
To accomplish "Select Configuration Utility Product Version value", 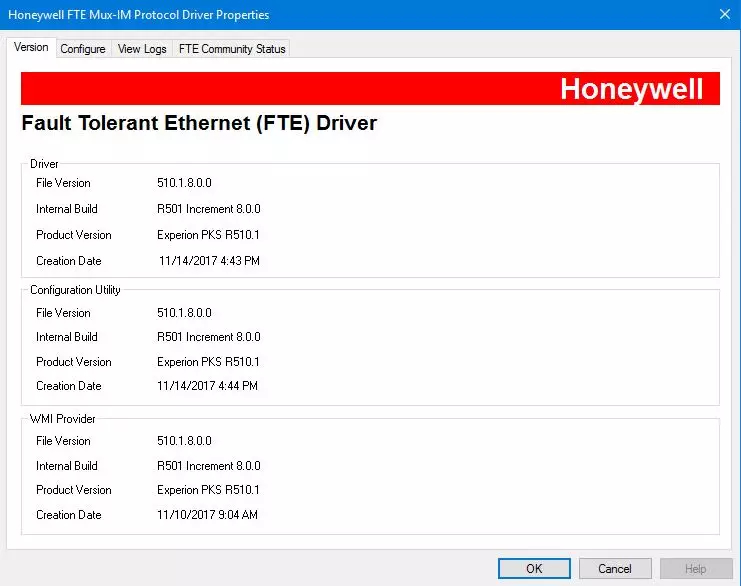I will click(x=208, y=362).
